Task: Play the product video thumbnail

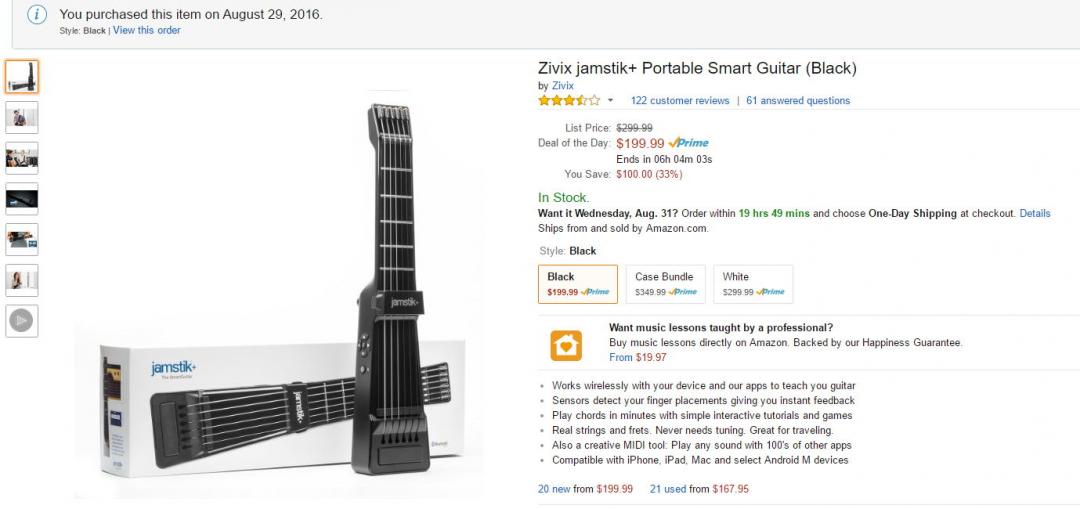Action: [22, 320]
